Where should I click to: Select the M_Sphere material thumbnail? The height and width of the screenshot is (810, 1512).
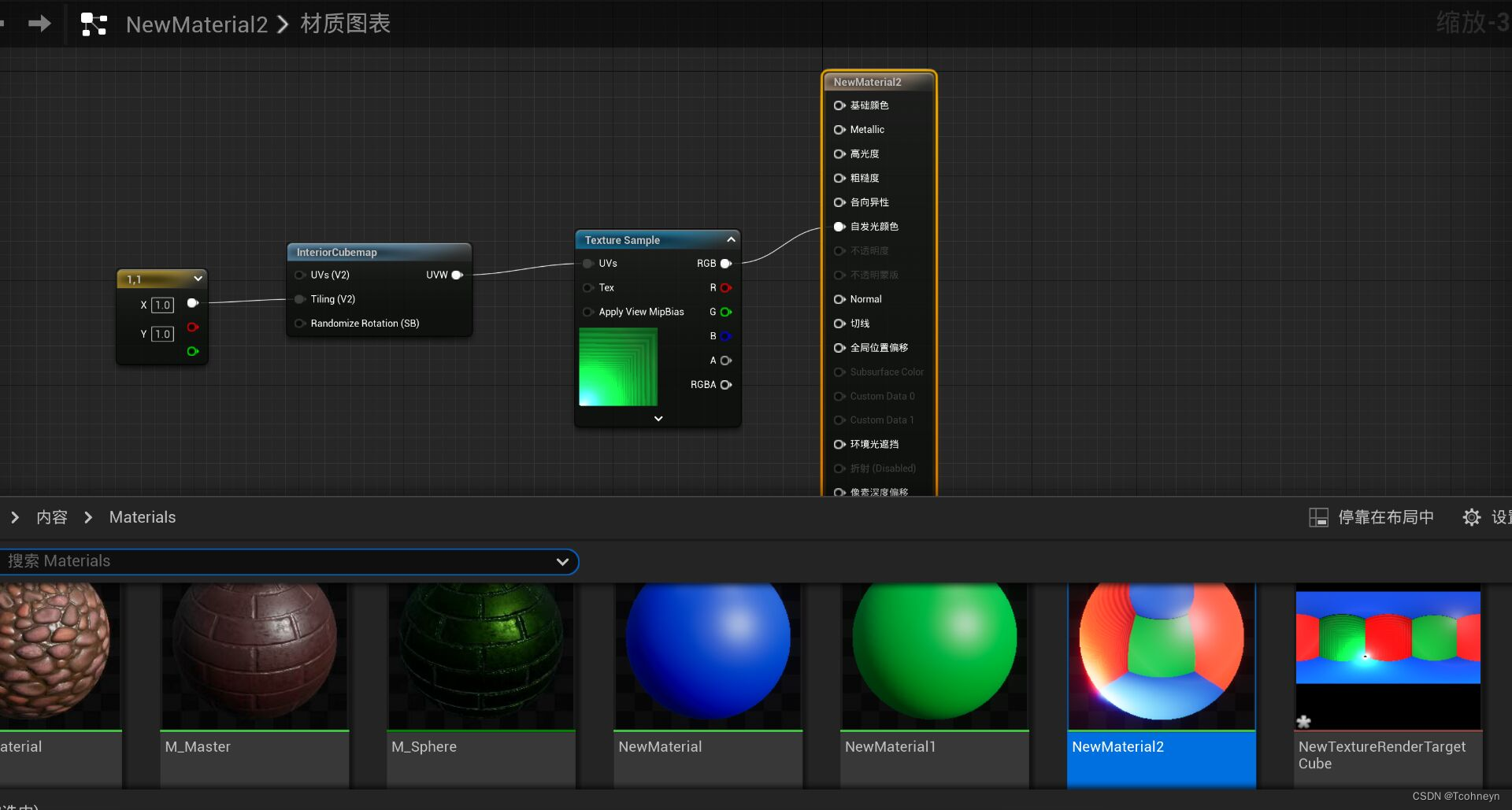pyautogui.click(x=481, y=656)
